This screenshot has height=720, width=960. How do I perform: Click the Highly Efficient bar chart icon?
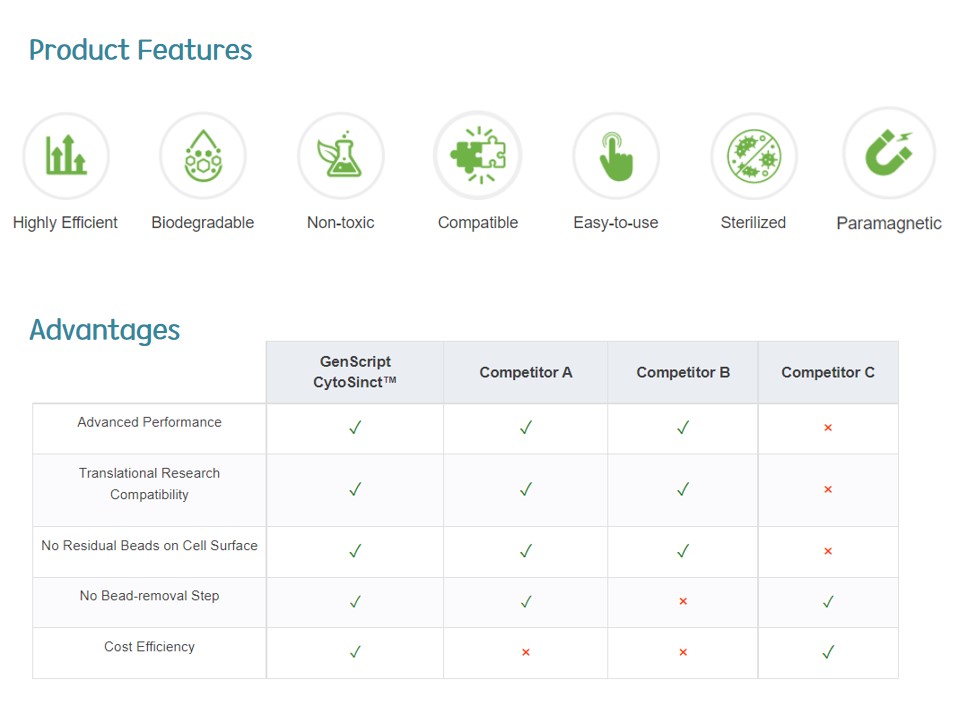click(x=66, y=156)
